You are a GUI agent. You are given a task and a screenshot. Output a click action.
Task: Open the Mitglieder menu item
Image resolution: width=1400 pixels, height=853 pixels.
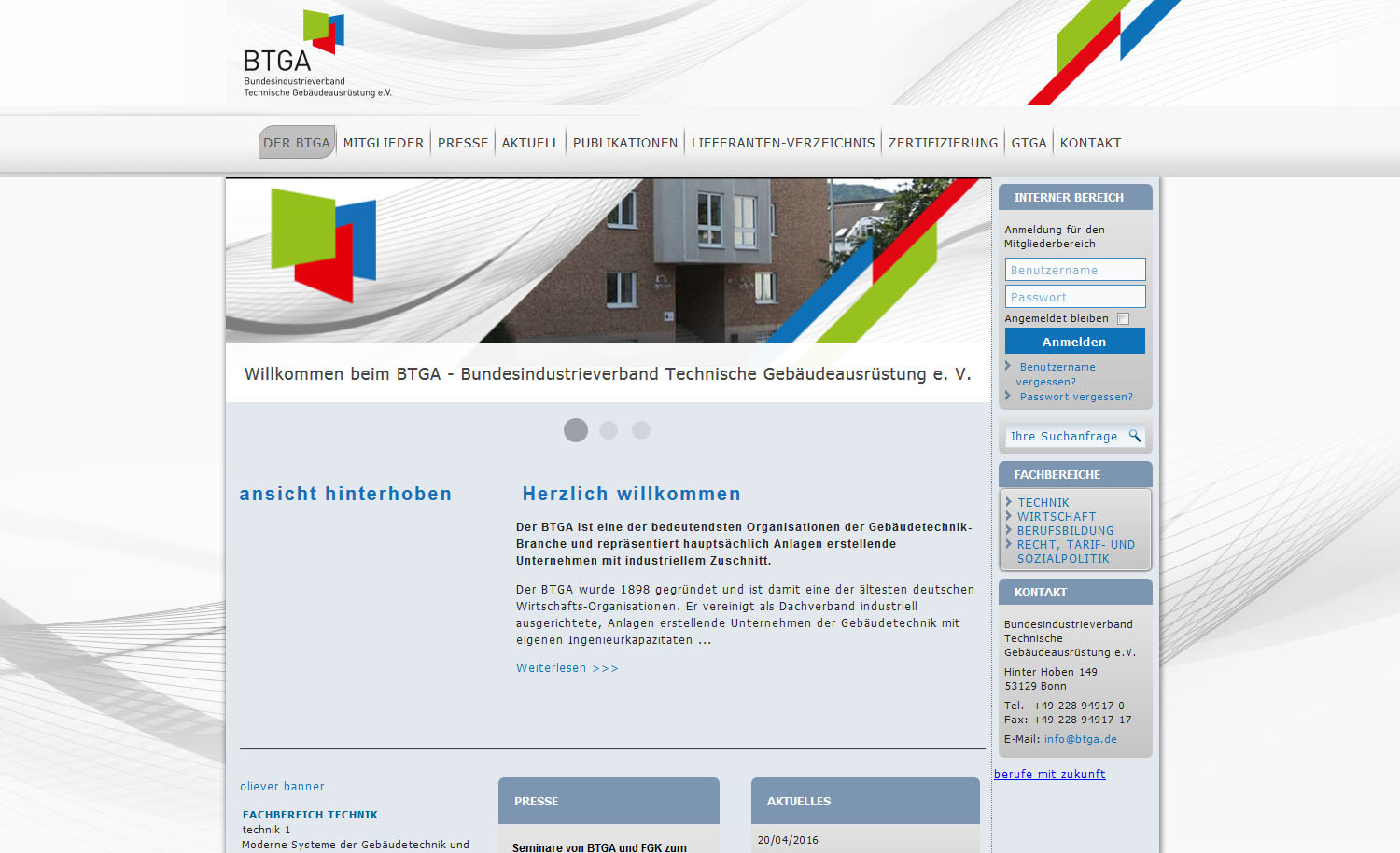point(384,143)
